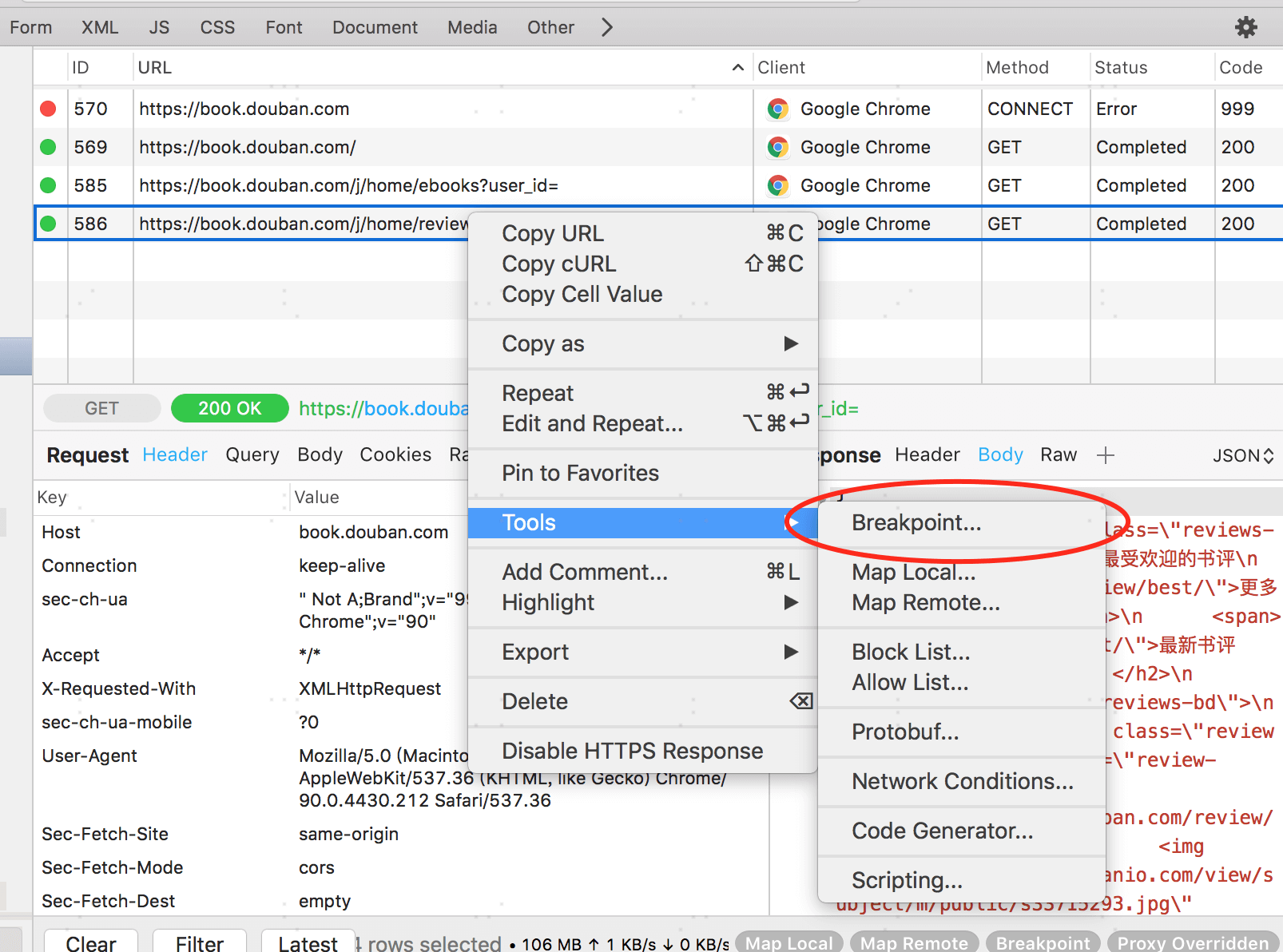This screenshot has width=1283, height=952.
Task: Open Map Local tool
Action: (962, 572)
